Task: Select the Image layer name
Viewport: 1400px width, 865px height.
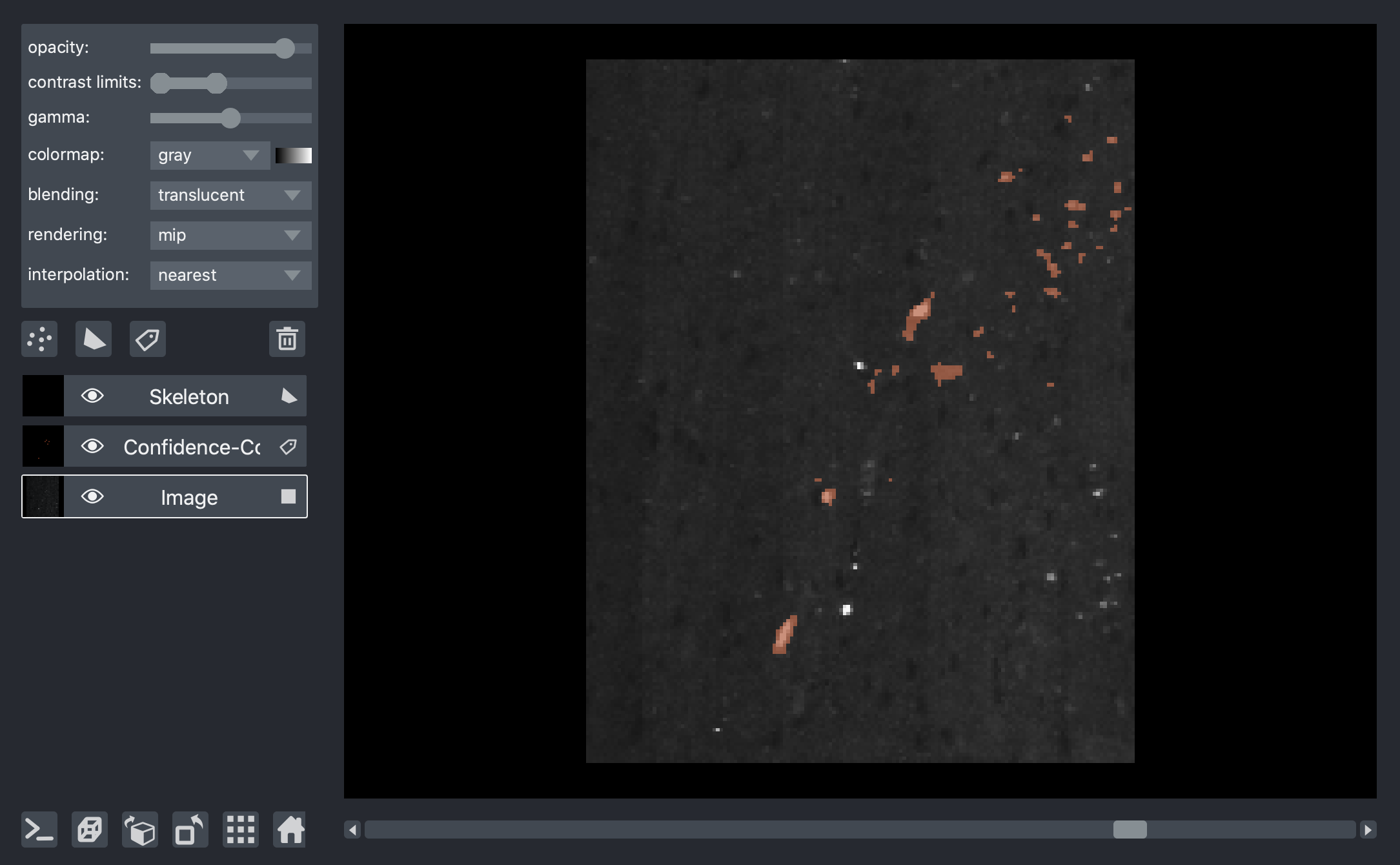Action: pyautogui.click(x=189, y=497)
